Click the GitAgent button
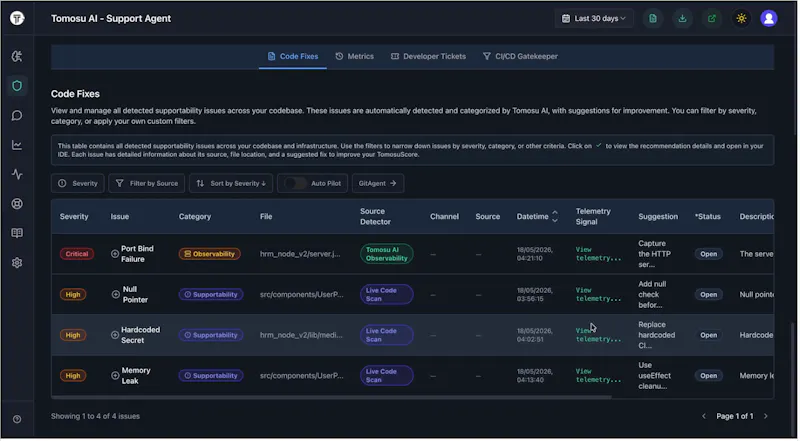 pos(378,183)
